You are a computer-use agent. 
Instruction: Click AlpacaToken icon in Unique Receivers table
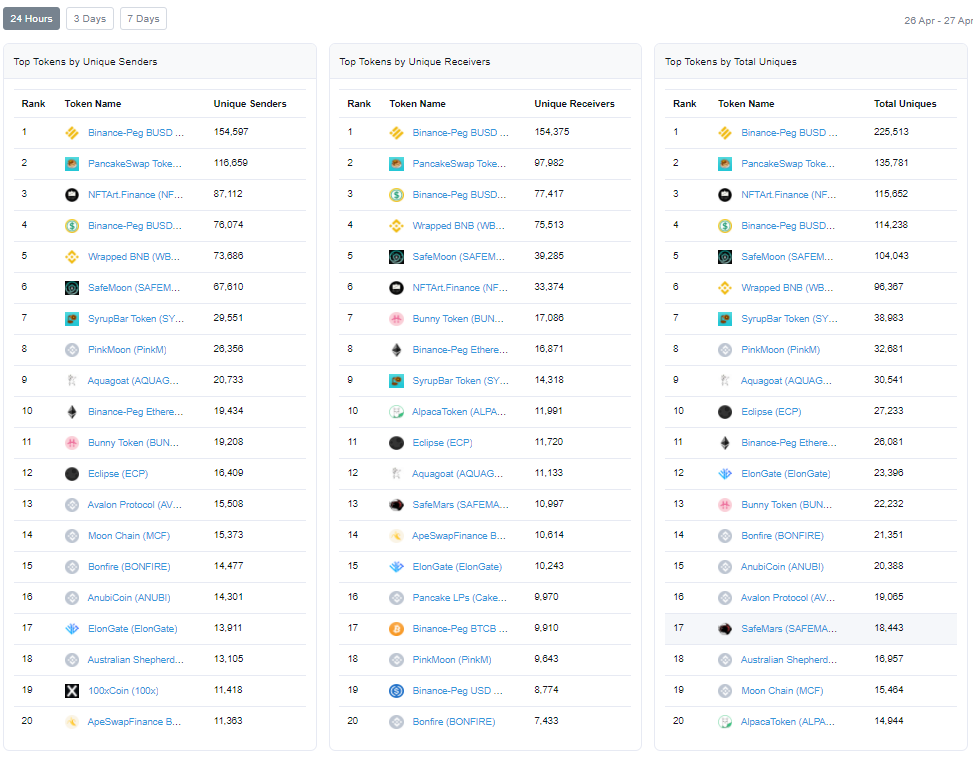pos(397,412)
